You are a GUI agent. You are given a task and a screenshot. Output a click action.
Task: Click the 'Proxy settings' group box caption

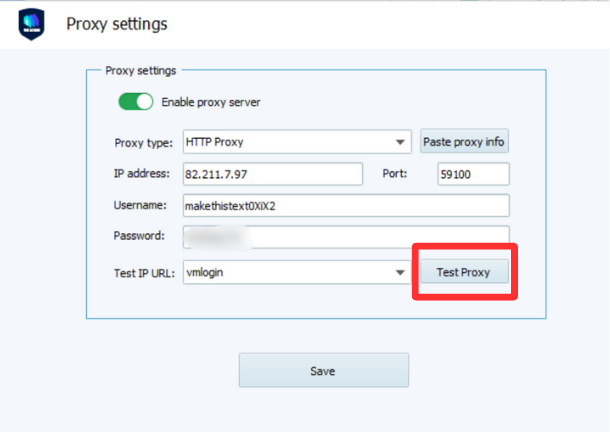[141, 71]
